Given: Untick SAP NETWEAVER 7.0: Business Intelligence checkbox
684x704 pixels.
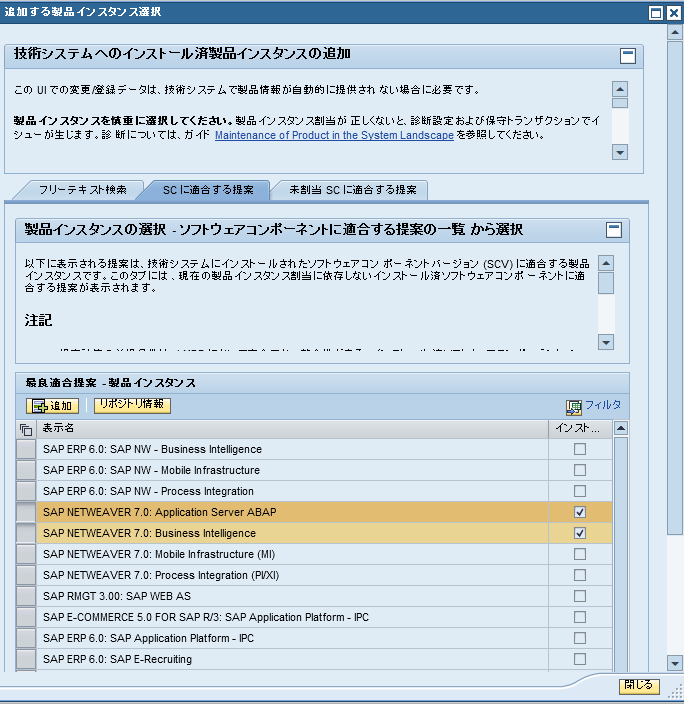Looking at the screenshot, I should pyautogui.click(x=580, y=533).
